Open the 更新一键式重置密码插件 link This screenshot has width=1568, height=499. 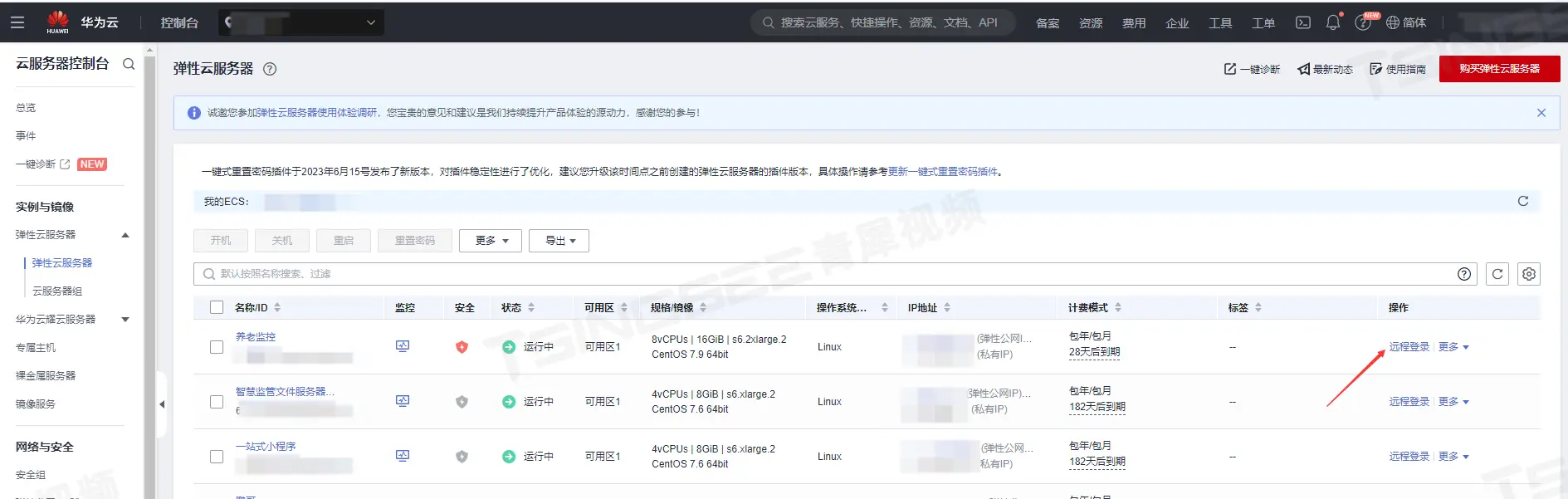click(943, 172)
